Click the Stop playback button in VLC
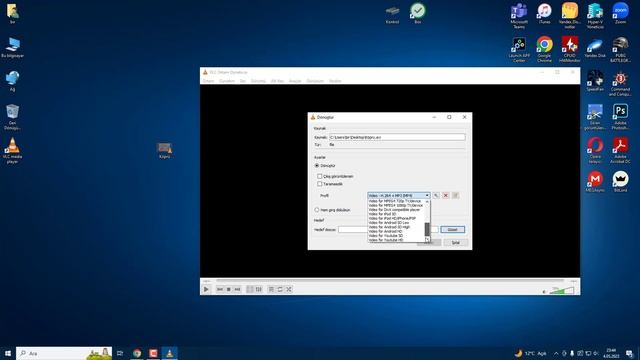 point(229,289)
